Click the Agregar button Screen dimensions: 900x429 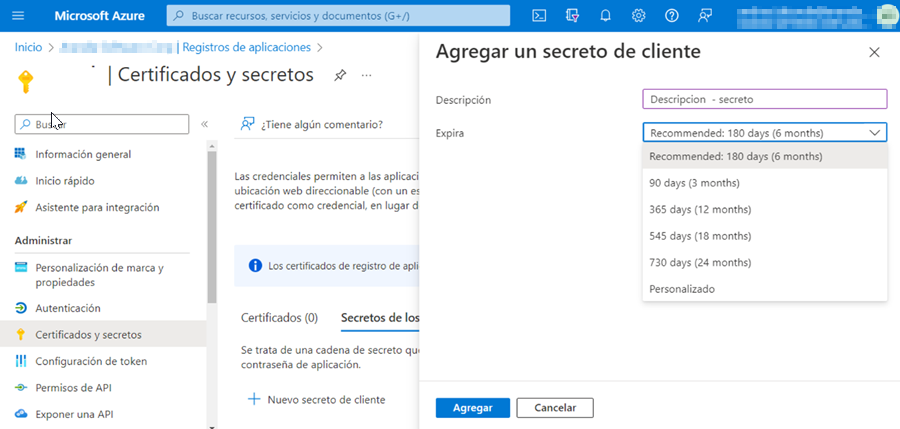(x=472, y=408)
